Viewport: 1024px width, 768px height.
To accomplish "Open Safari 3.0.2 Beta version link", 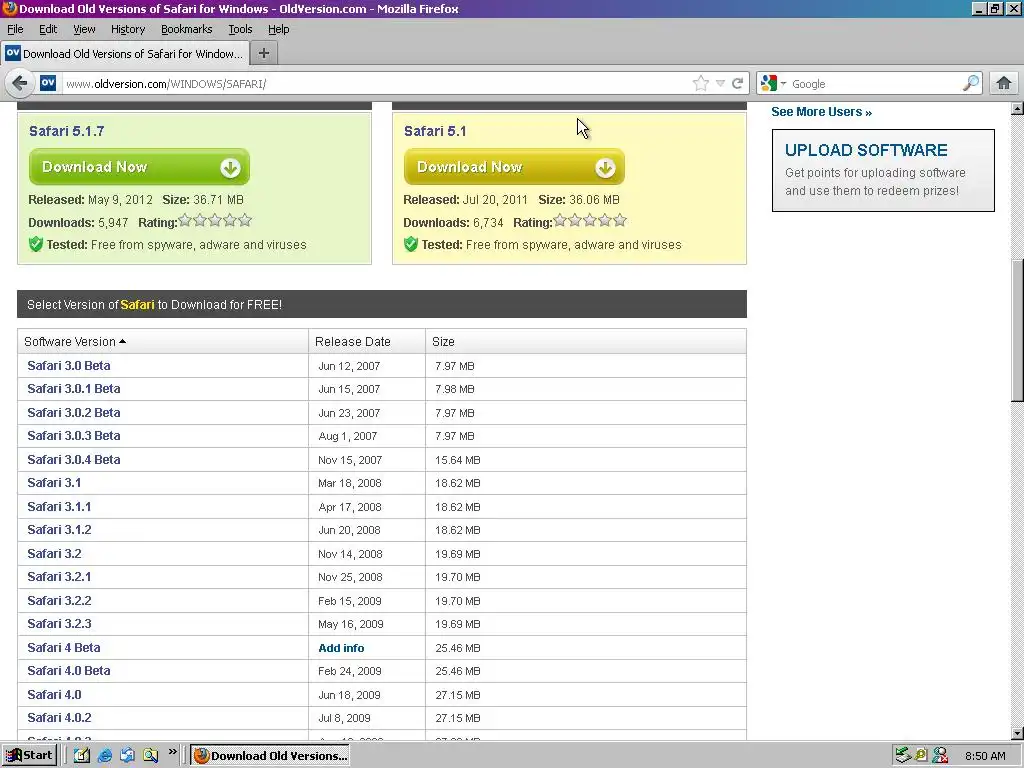I will pyautogui.click(x=74, y=413).
